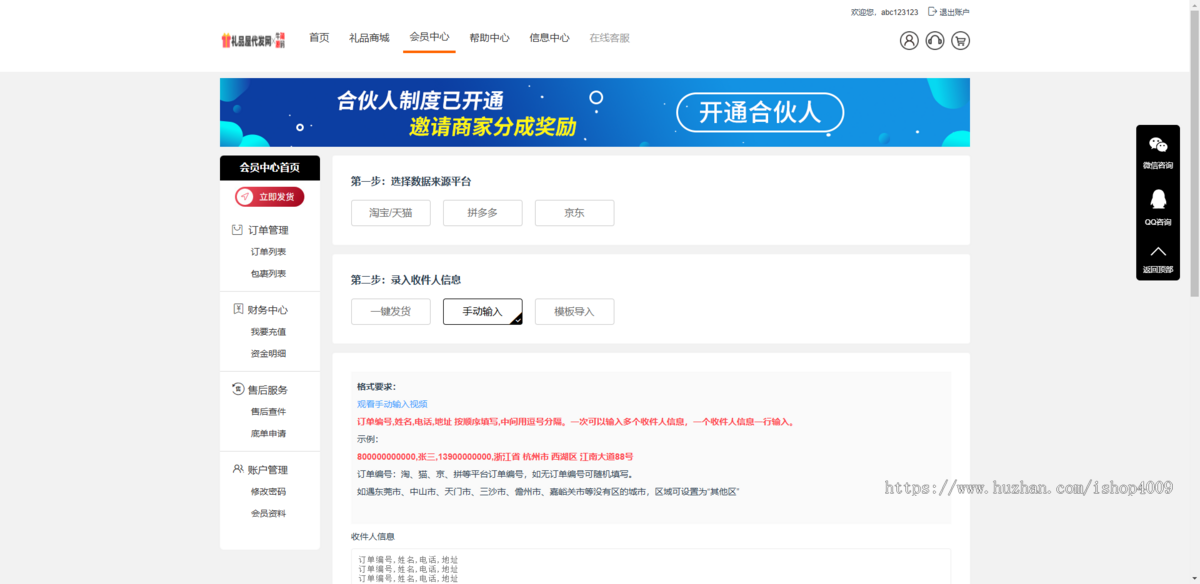The height and width of the screenshot is (584, 1200).
Task: Click the site logo in the header
Action: [254, 40]
